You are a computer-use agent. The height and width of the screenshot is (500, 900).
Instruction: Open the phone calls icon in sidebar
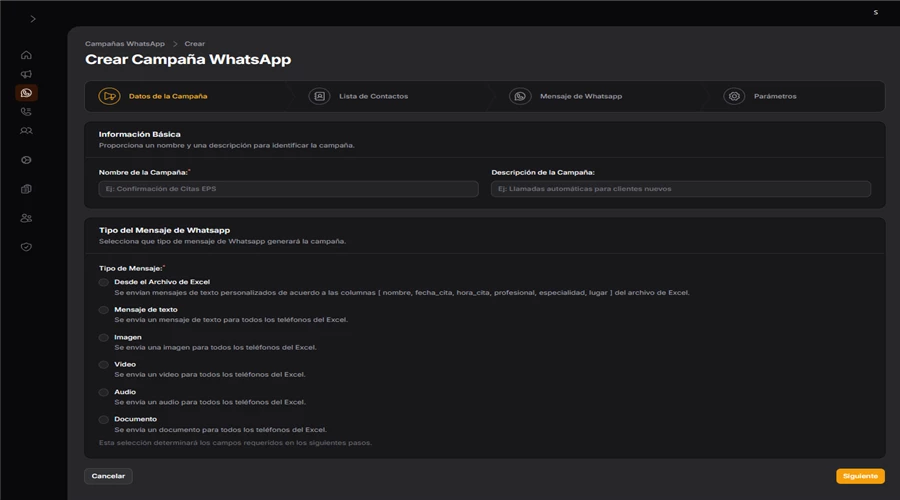26,112
